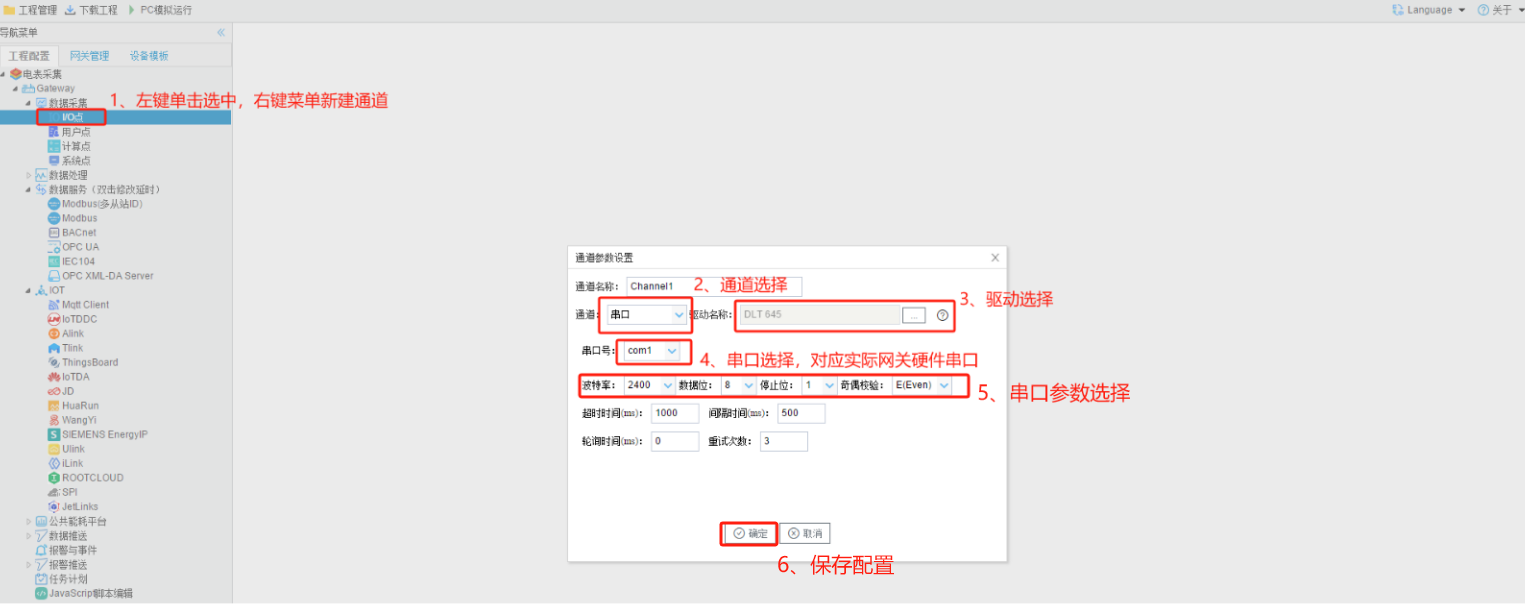1525x605 pixels.
Task: Click the 通道名称 Channel1 input field
Action: tap(714, 287)
